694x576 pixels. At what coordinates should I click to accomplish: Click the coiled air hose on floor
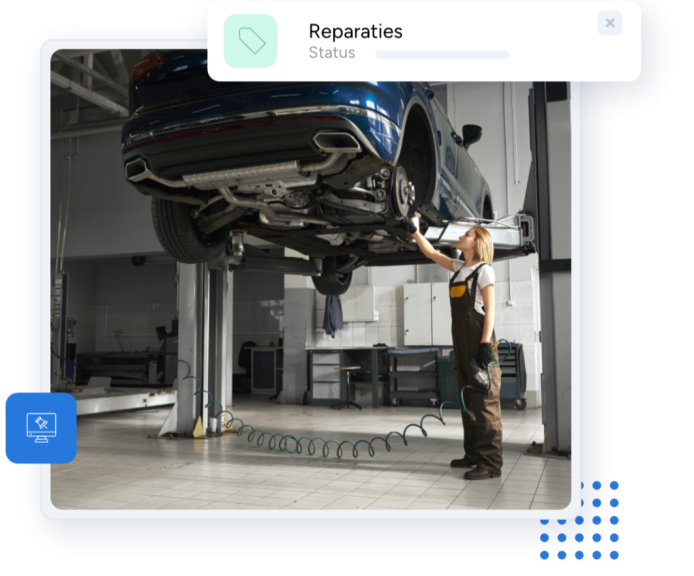click(x=330, y=440)
